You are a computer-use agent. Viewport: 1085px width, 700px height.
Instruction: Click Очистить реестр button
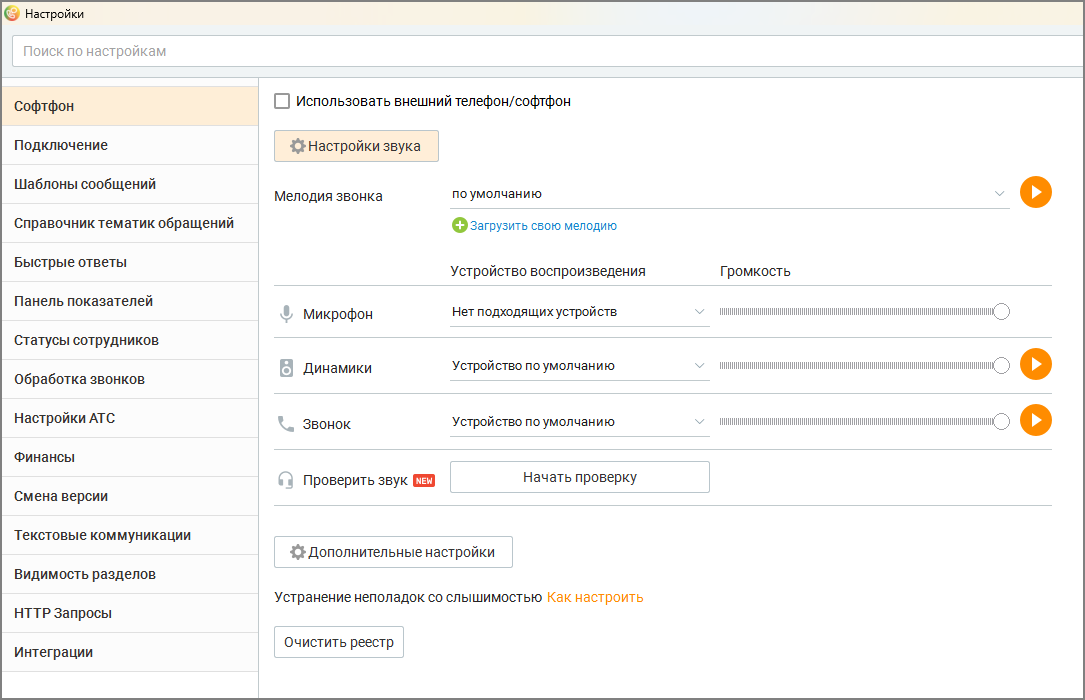pos(338,642)
